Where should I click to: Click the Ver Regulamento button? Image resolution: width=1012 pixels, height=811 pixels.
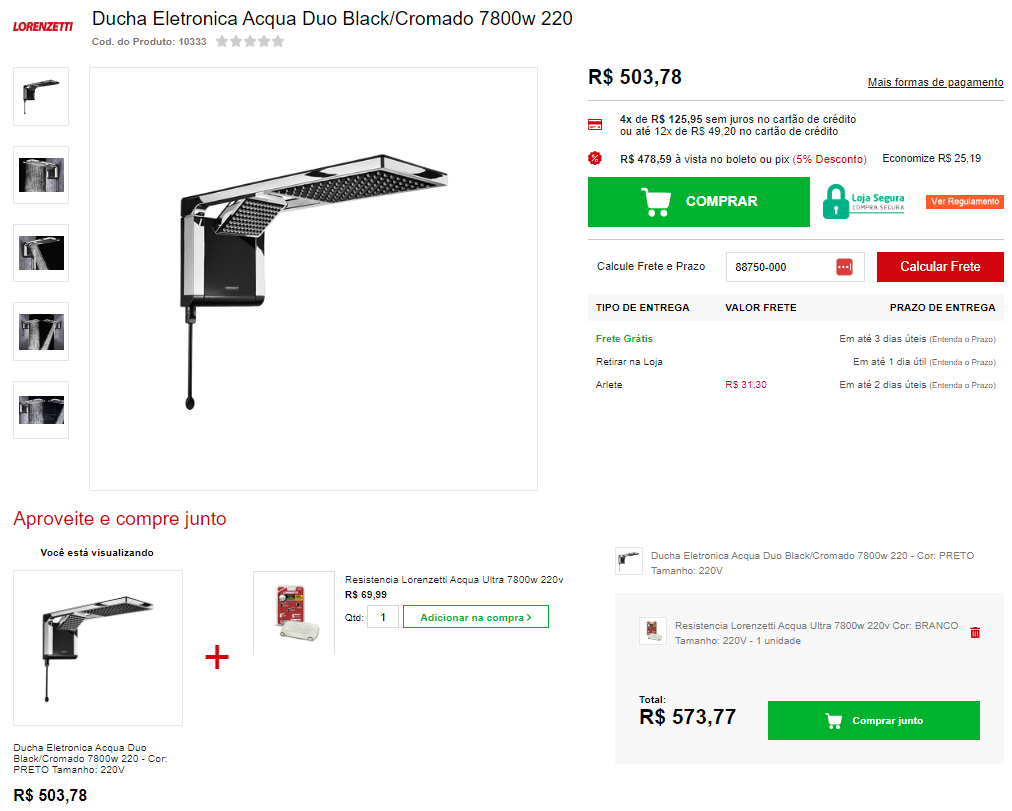(965, 201)
